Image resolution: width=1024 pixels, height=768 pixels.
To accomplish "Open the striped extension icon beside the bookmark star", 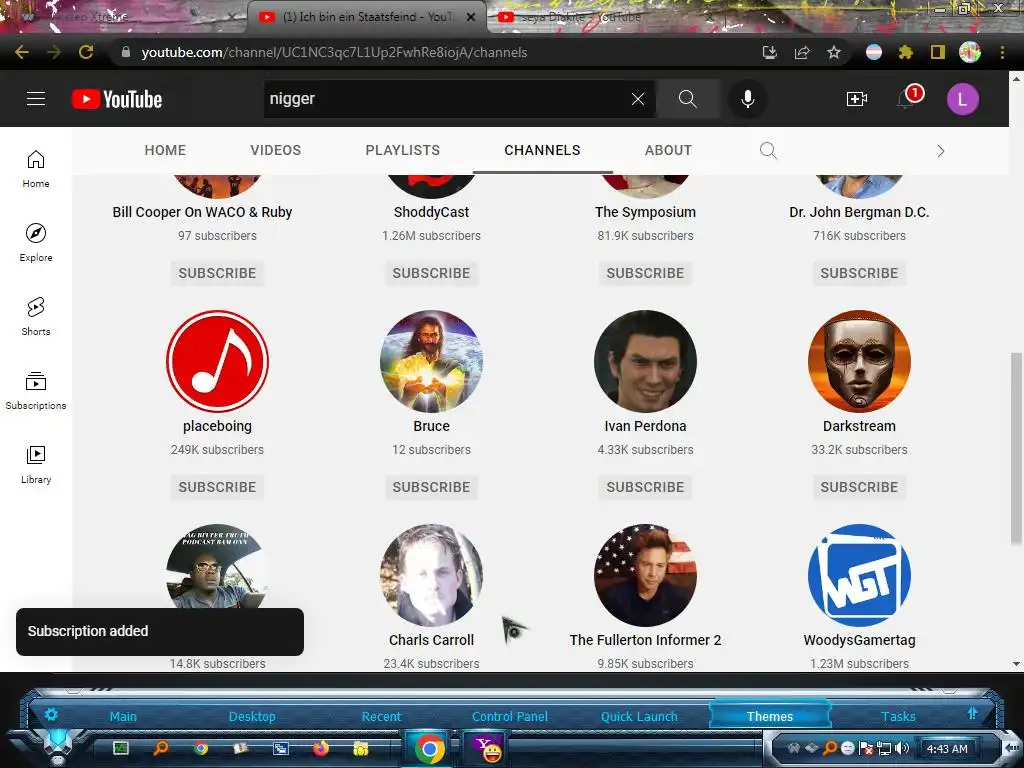I will [x=874, y=52].
